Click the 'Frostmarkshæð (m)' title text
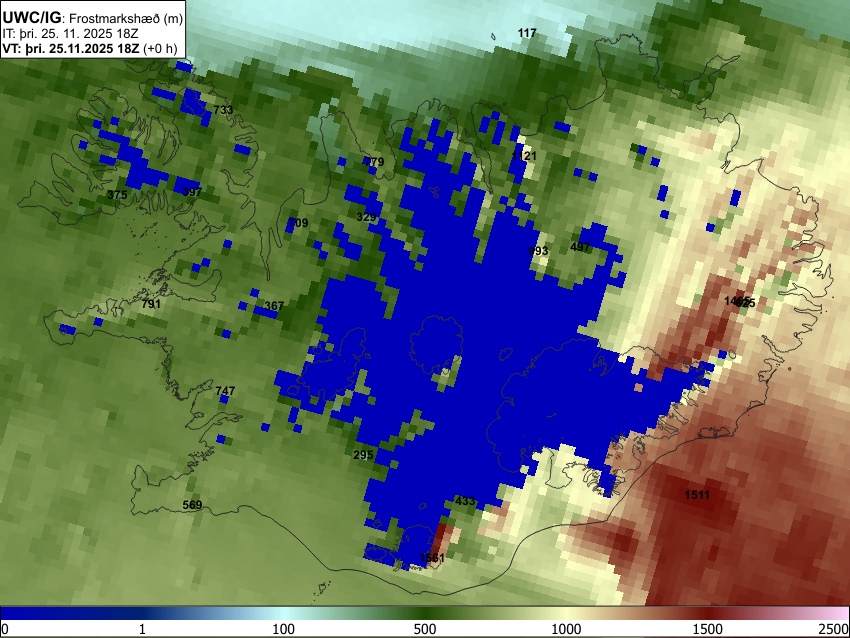The image size is (850, 638). tap(126, 19)
